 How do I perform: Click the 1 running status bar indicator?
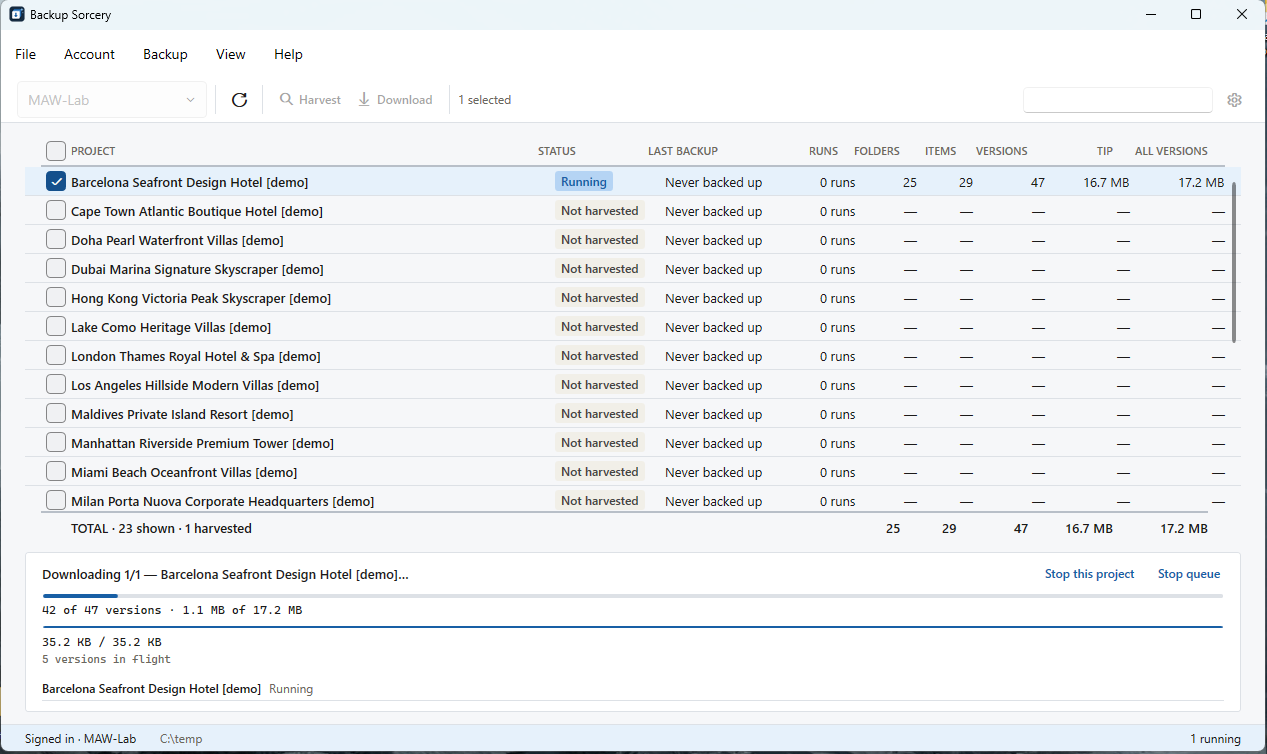click(x=1216, y=739)
